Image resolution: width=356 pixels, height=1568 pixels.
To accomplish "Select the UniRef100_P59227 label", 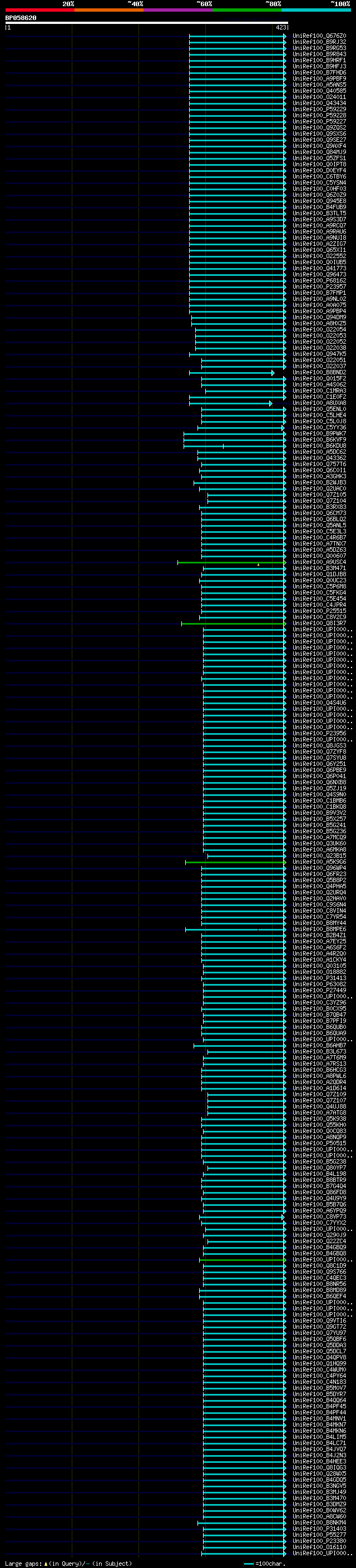I will (319, 121).
